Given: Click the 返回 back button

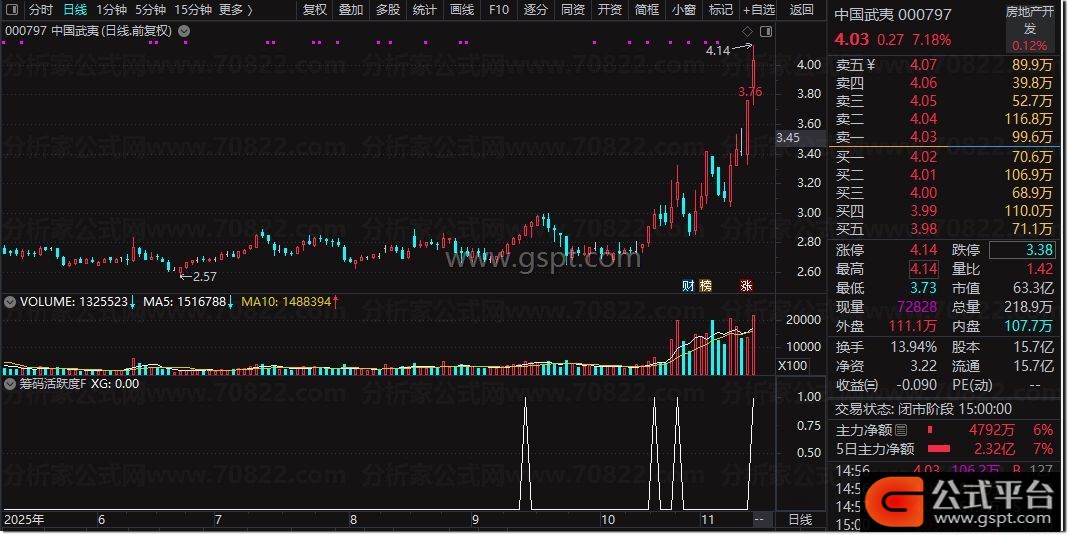Looking at the screenshot, I should point(801,10).
